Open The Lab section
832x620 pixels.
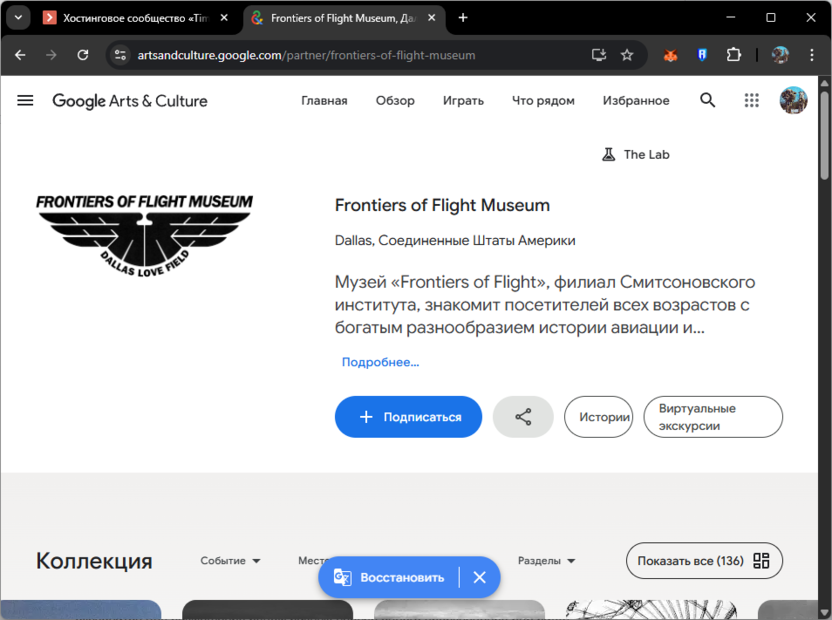tap(636, 154)
